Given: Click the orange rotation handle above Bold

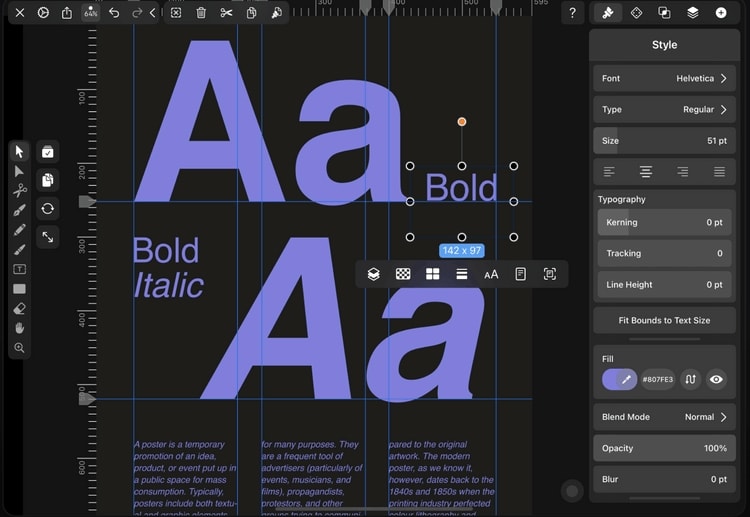Looking at the screenshot, I should pyautogui.click(x=462, y=122).
